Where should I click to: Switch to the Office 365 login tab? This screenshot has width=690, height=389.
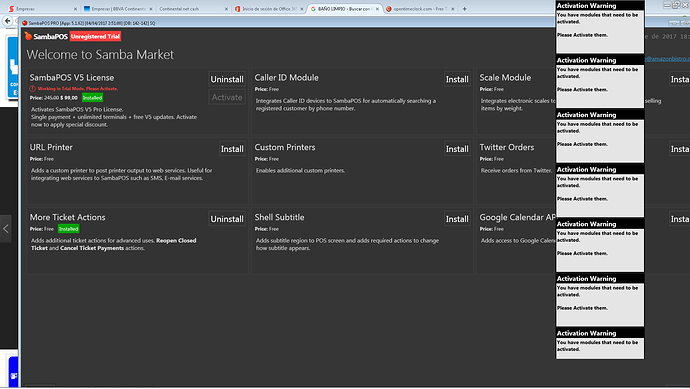click(x=268, y=9)
